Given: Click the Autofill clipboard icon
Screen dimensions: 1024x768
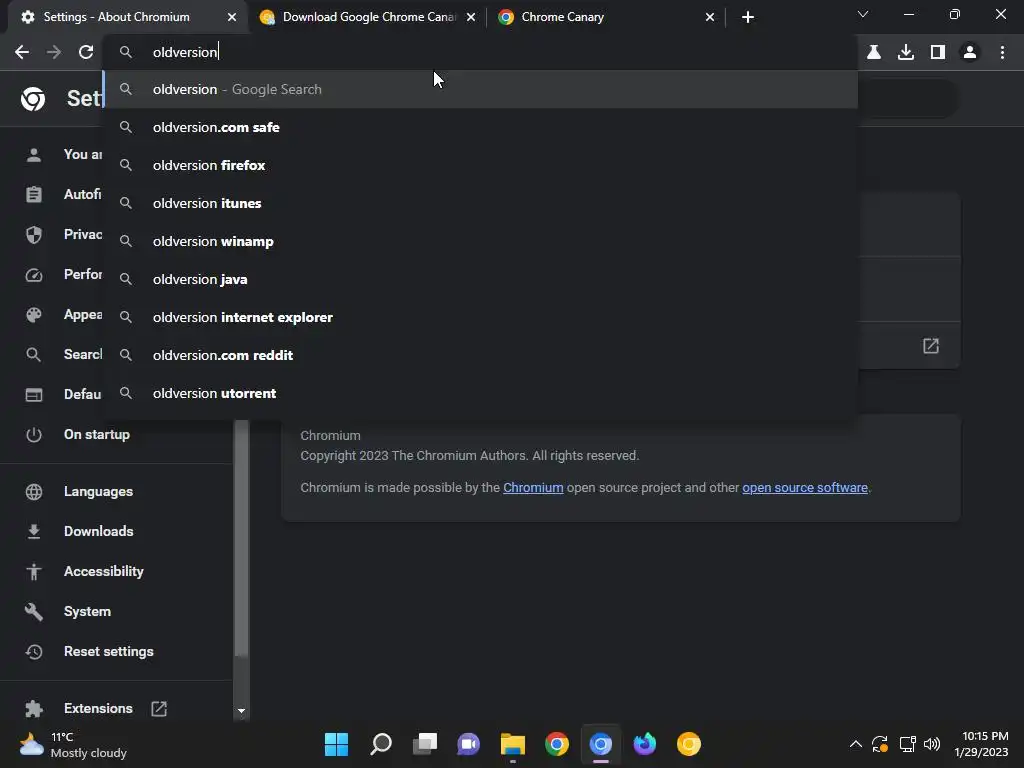Looking at the screenshot, I should tap(33, 195).
